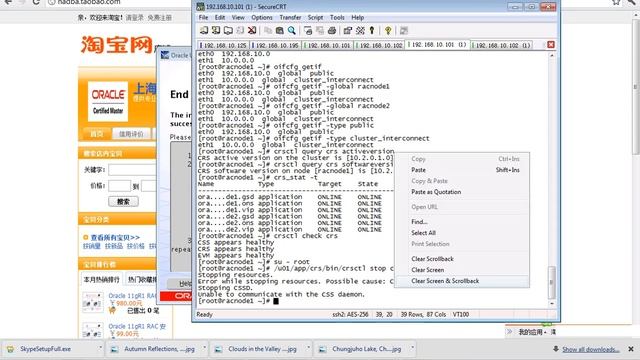Click the Oracle 11gR1 RAC product link at ¥980

133,296
